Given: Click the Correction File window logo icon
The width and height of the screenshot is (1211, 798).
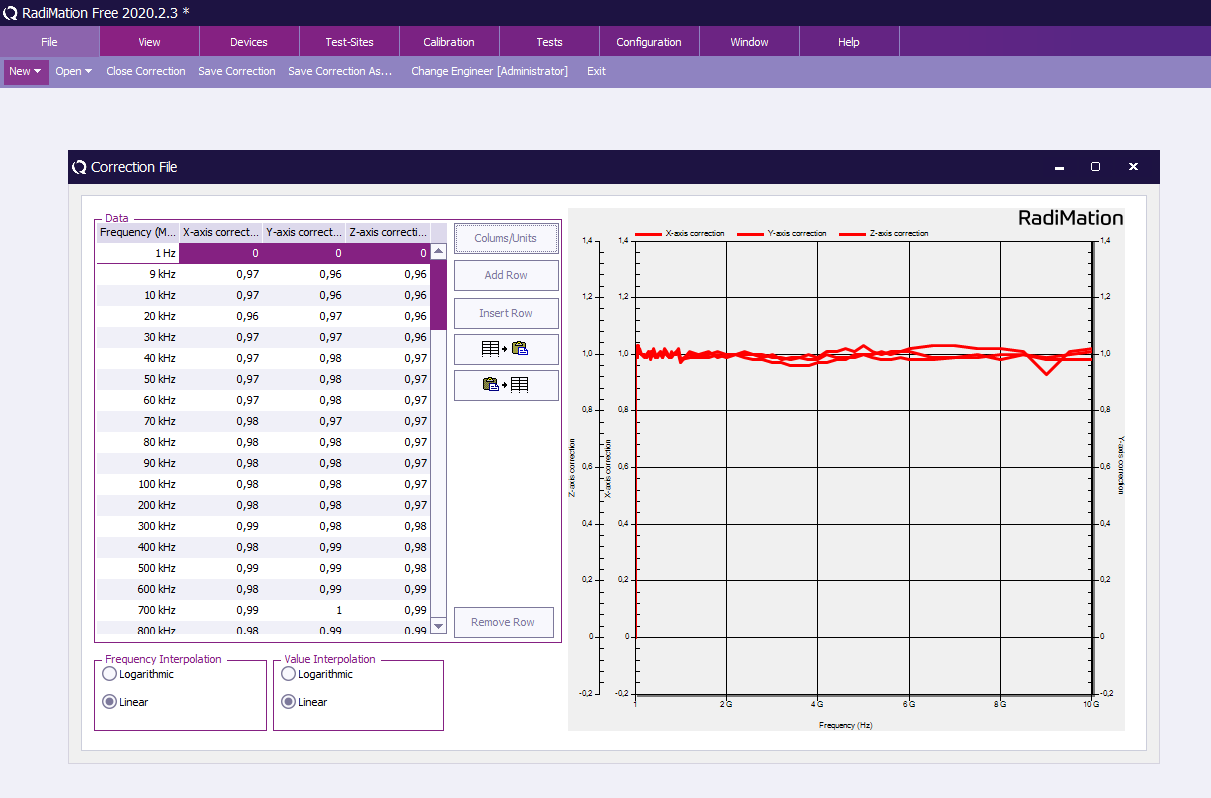Looking at the screenshot, I should tap(79, 167).
